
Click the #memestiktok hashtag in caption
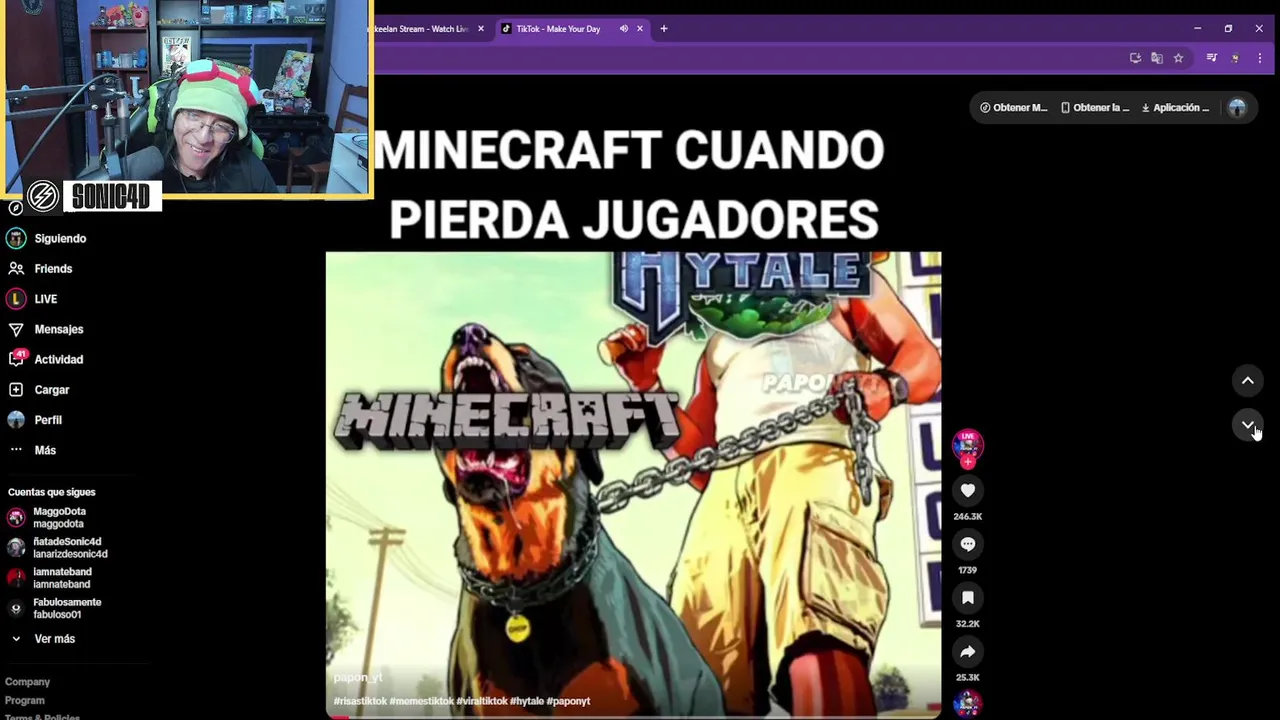pos(421,702)
